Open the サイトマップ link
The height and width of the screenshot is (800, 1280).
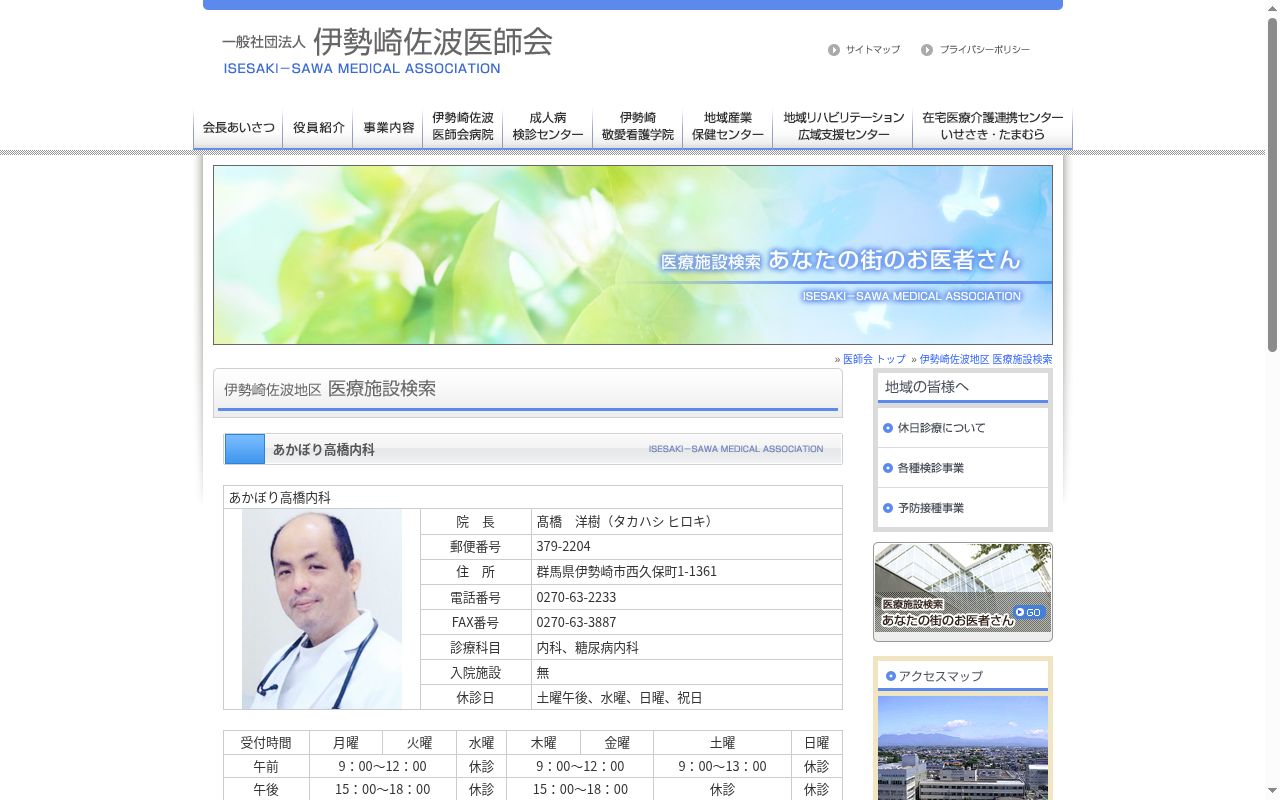tap(873, 50)
